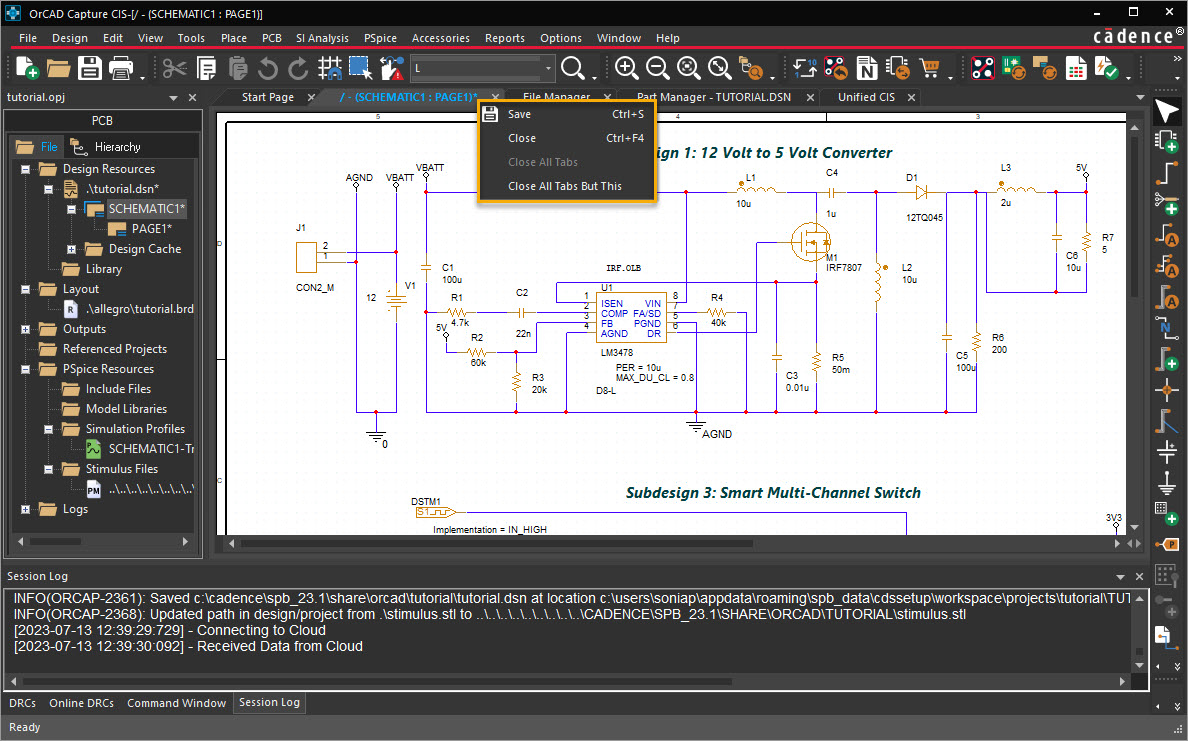Viewport: 1188px width, 741px height.
Task: Toggle the area select icon
Action: [360, 68]
